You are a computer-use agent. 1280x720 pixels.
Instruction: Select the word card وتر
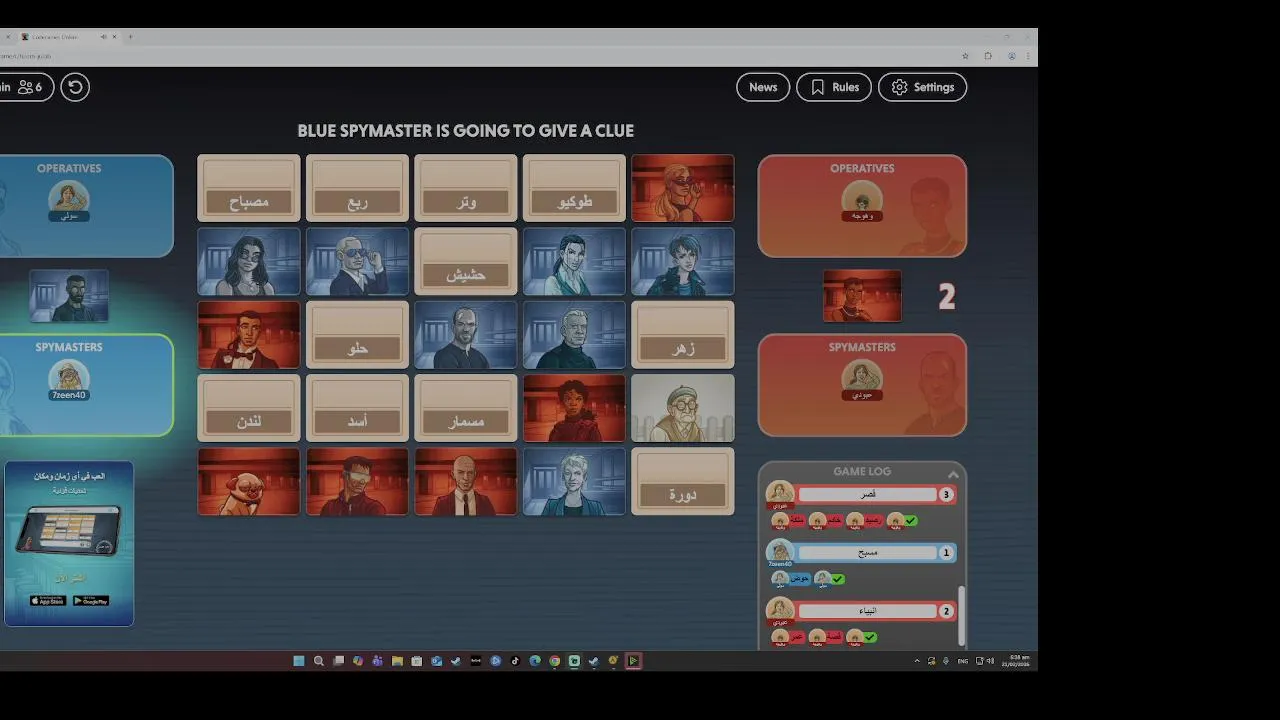[x=466, y=188]
